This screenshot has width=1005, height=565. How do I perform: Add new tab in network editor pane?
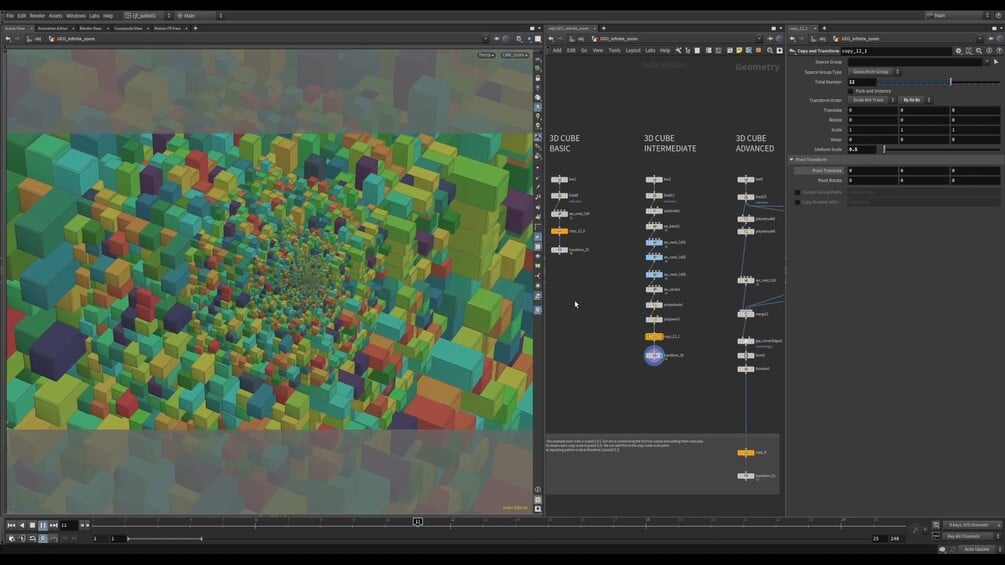pos(603,28)
